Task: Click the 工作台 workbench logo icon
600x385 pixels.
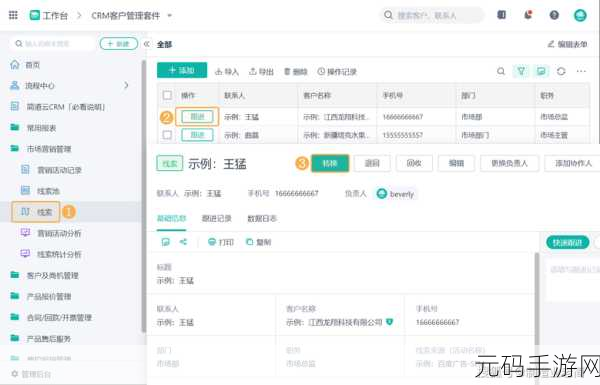Action: pyautogui.click(x=35, y=15)
